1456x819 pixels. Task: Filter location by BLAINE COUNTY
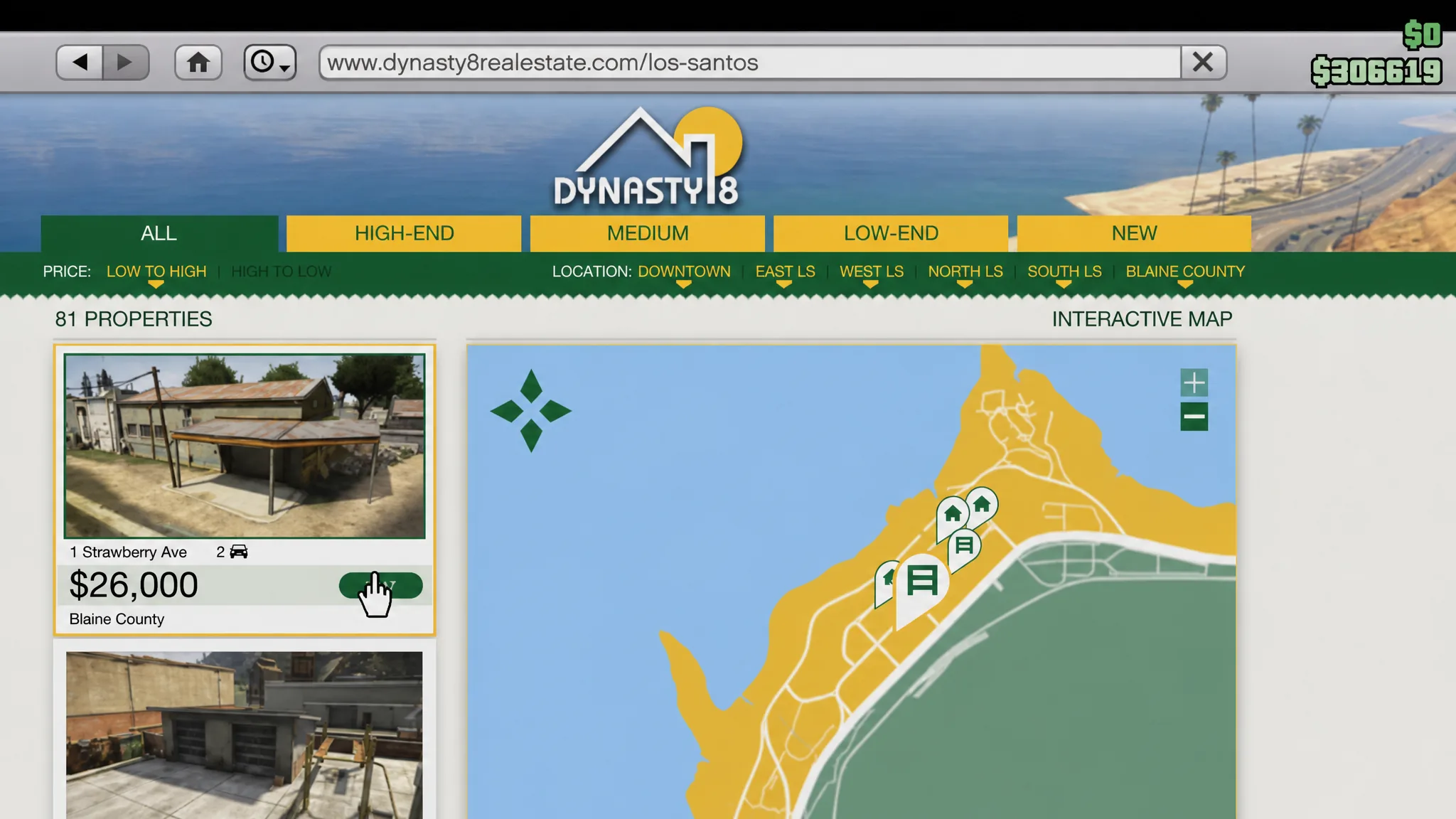click(1185, 272)
